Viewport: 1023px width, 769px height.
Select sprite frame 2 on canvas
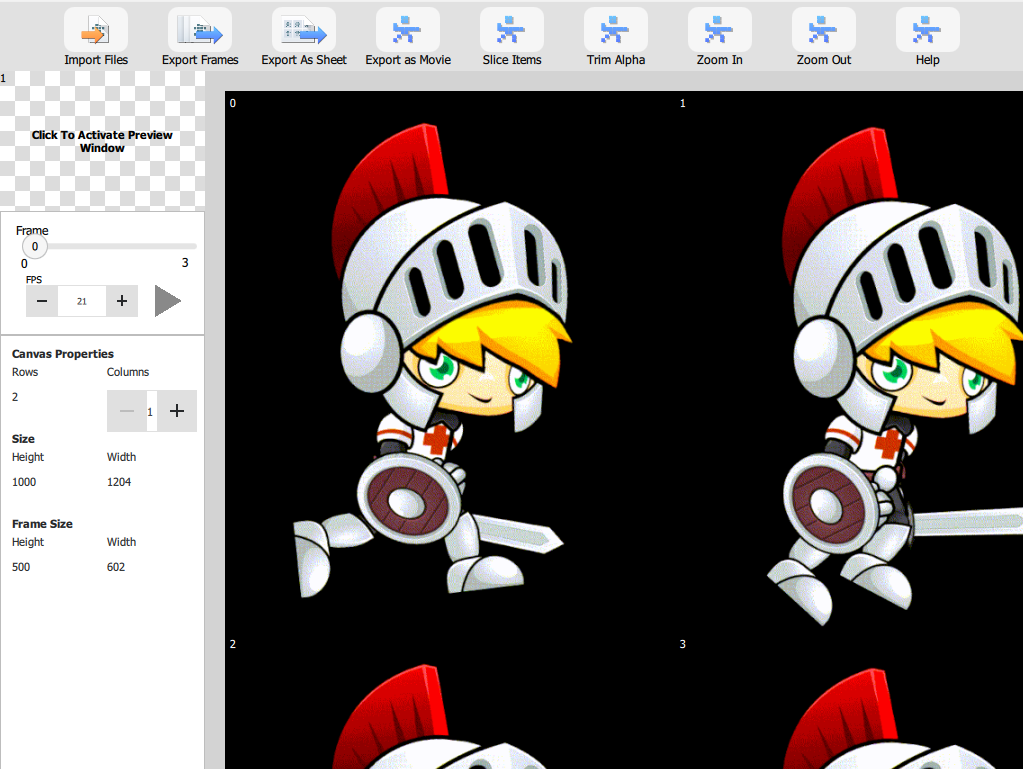click(x=451, y=701)
